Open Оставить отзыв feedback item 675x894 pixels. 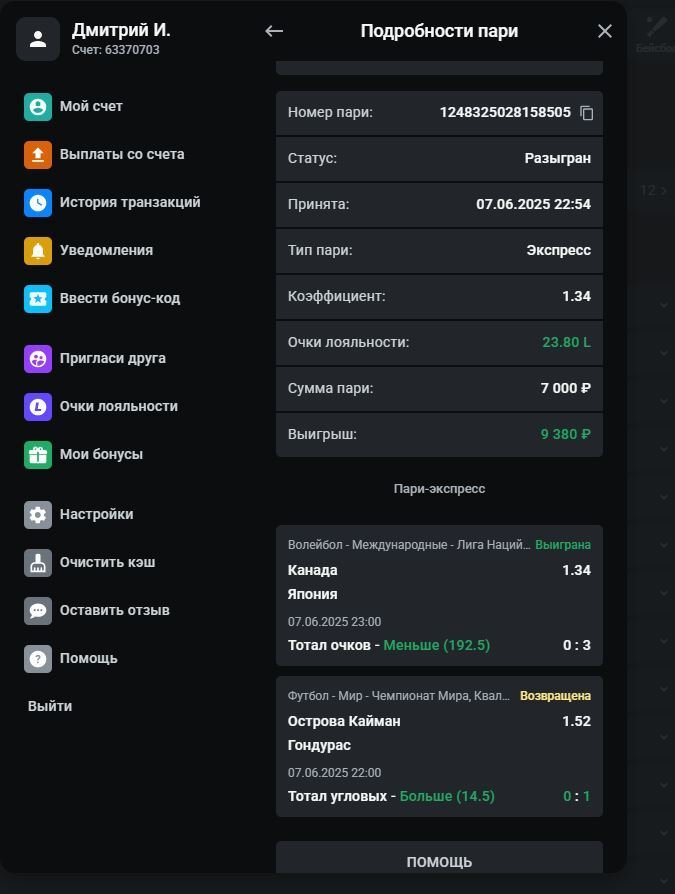click(x=113, y=611)
